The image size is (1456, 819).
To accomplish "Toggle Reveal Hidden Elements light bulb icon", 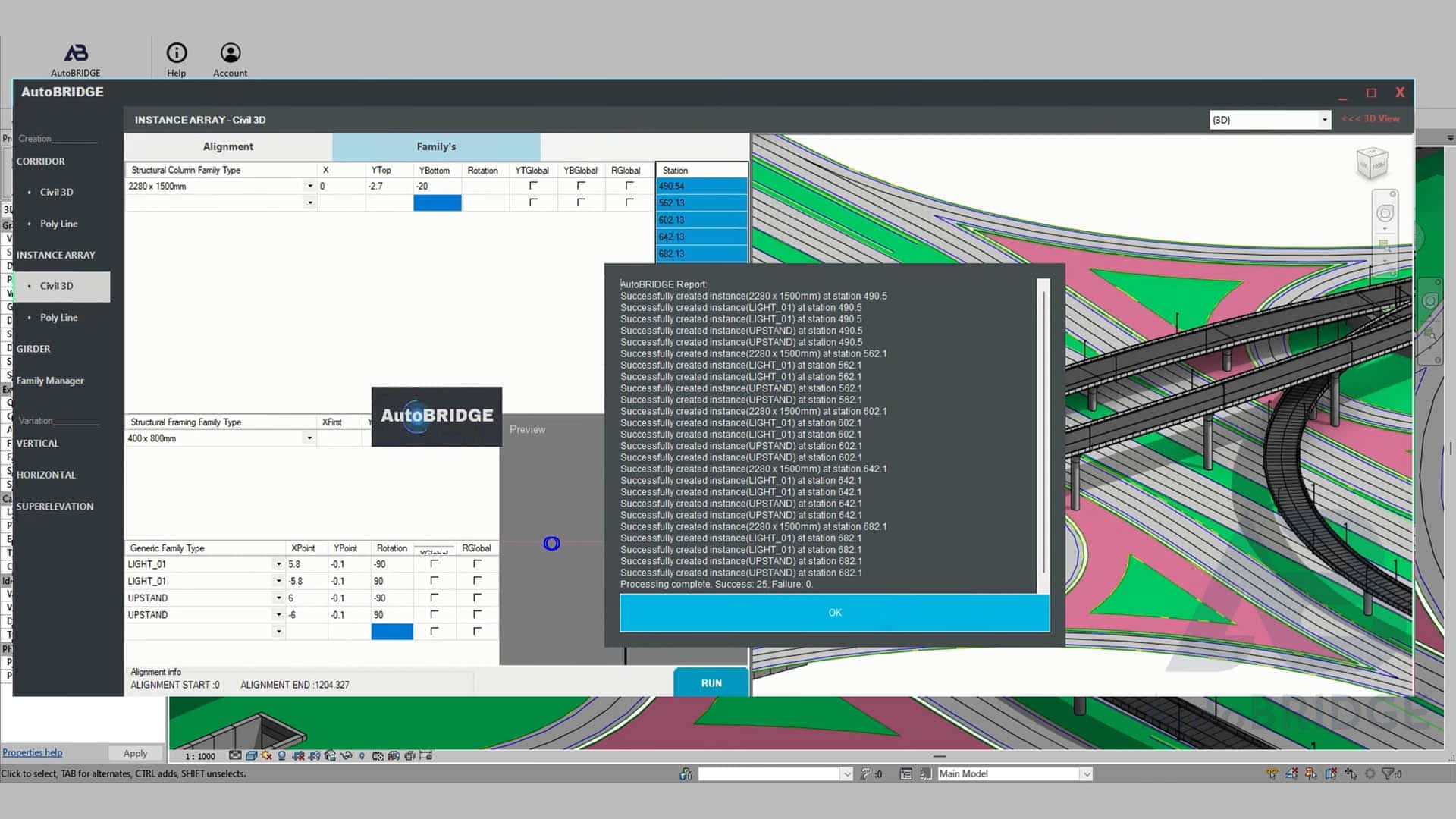I will [x=362, y=755].
